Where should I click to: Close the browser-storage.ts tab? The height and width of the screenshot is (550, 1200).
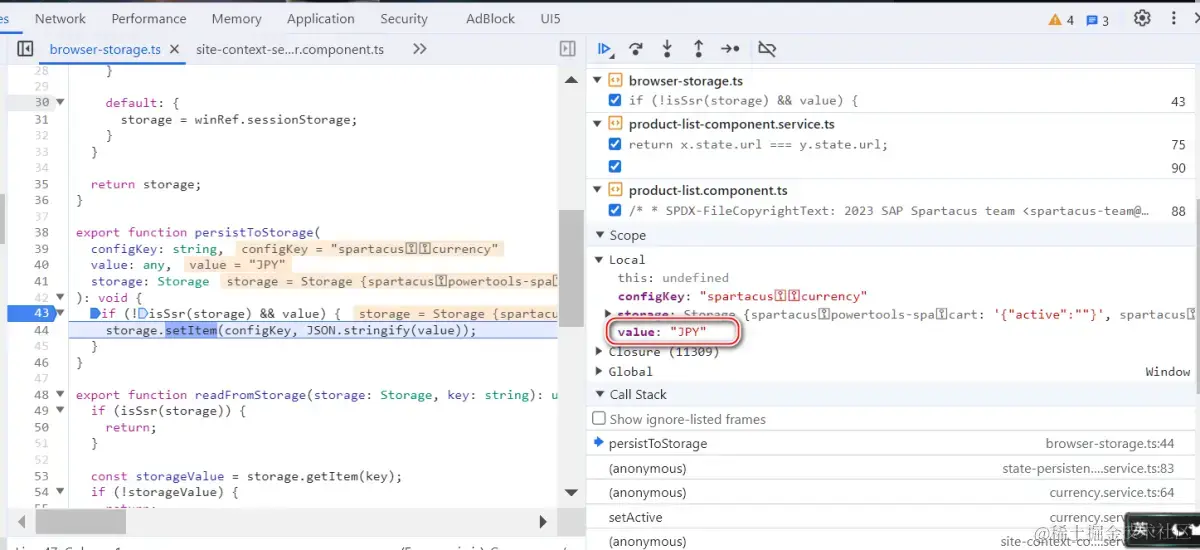tap(174, 49)
